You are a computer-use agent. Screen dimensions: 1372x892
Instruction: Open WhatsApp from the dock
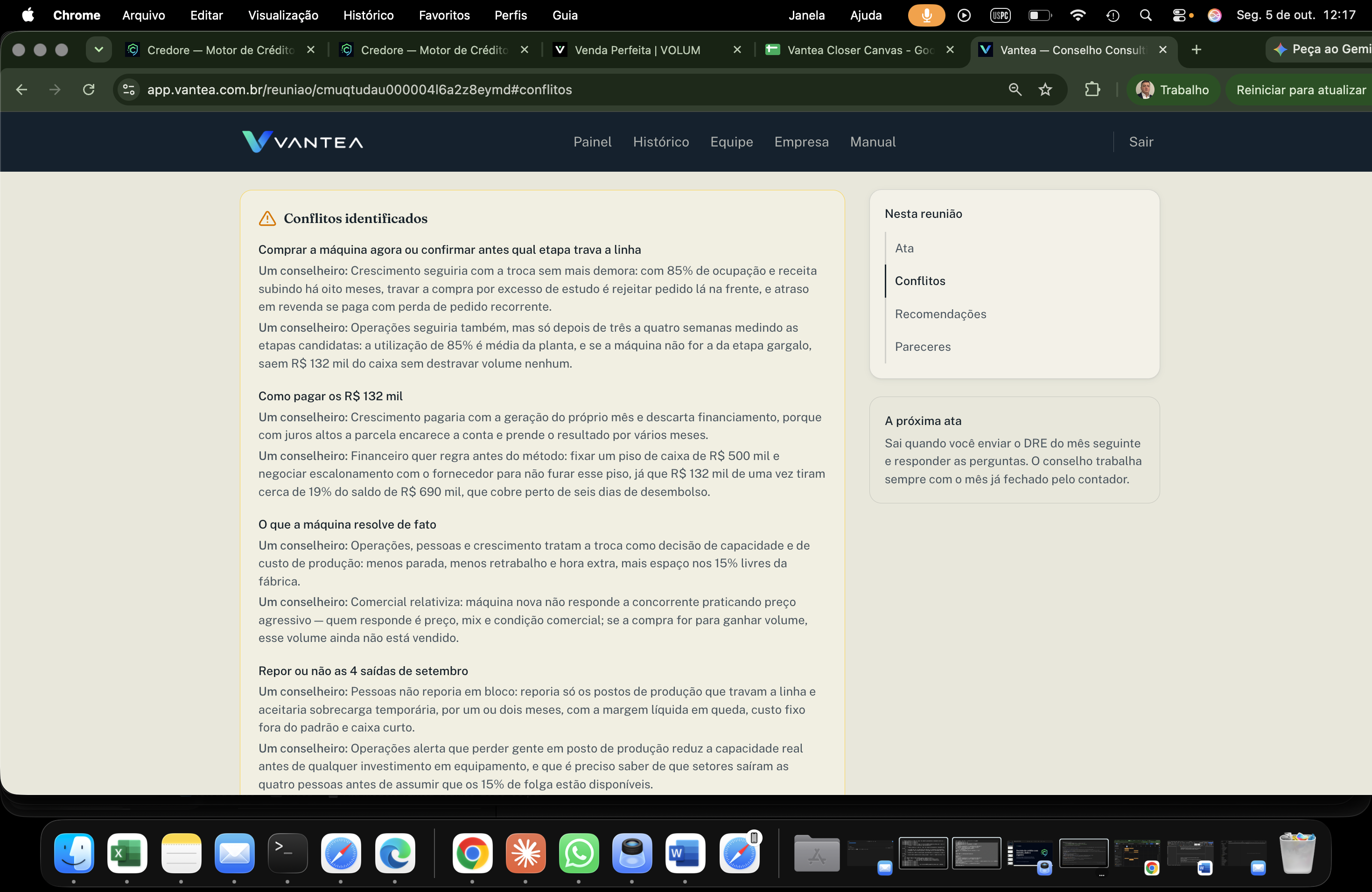coord(578,853)
